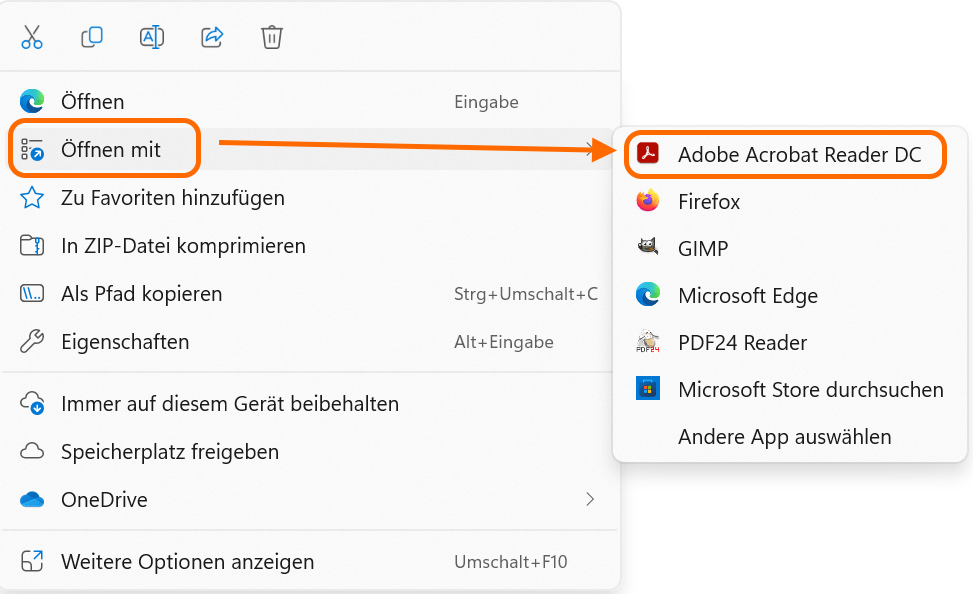Open file with Adobe Acrobat Reader DC

[797, 154]
